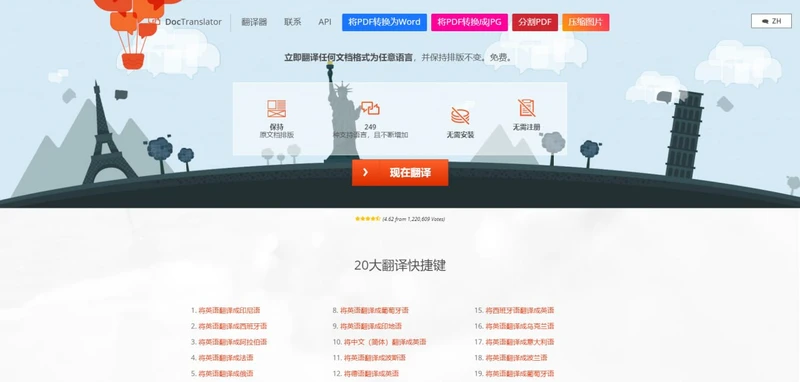Open the API menu link
This screenshot has width=800, height=382.
[324, 22]
